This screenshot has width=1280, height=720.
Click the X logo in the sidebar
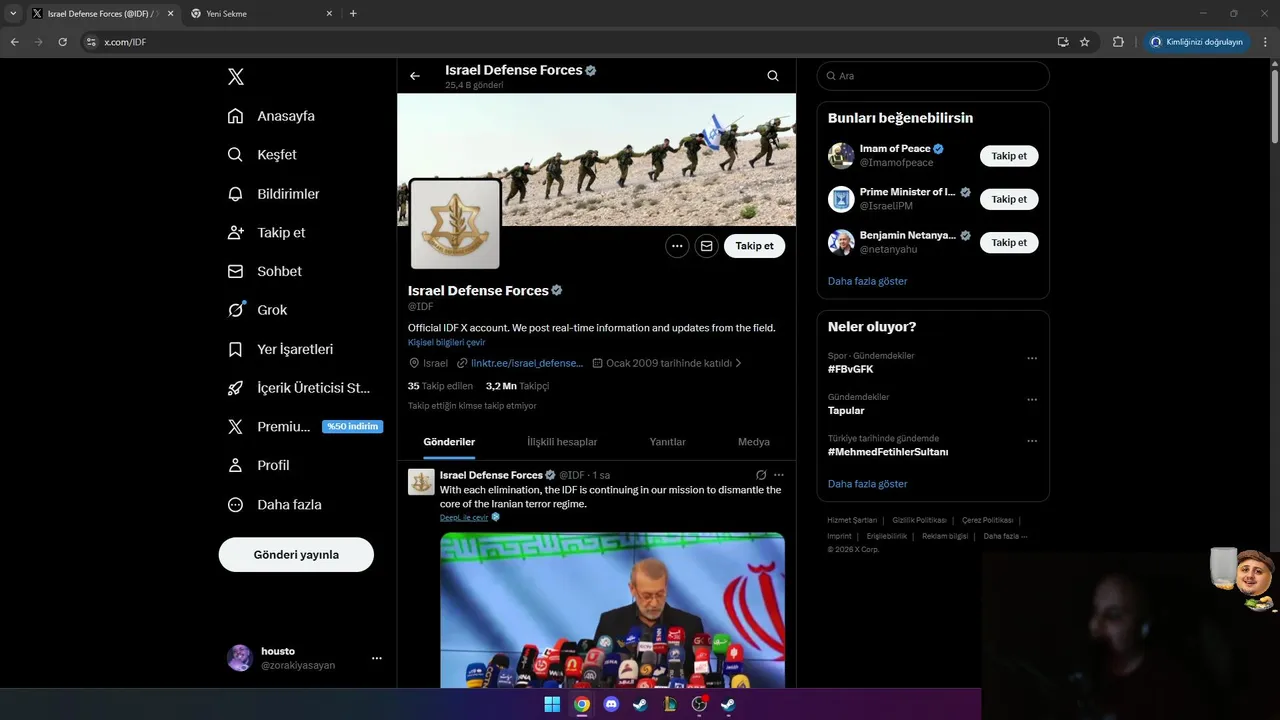[x=236, y=77]
